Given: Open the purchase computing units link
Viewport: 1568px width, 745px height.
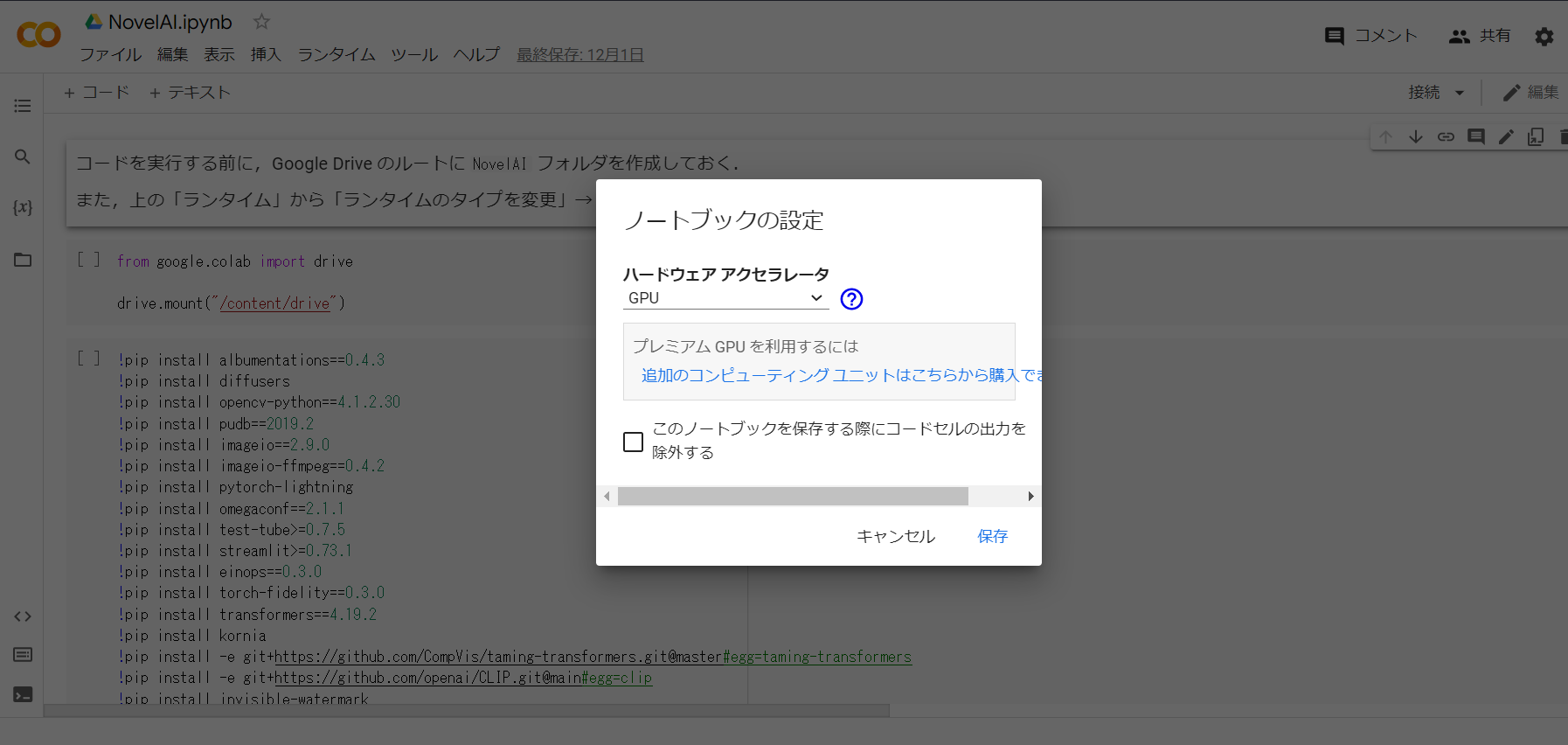Looking at the screenshot, I should pyautogui.click(x=842, y=375).
